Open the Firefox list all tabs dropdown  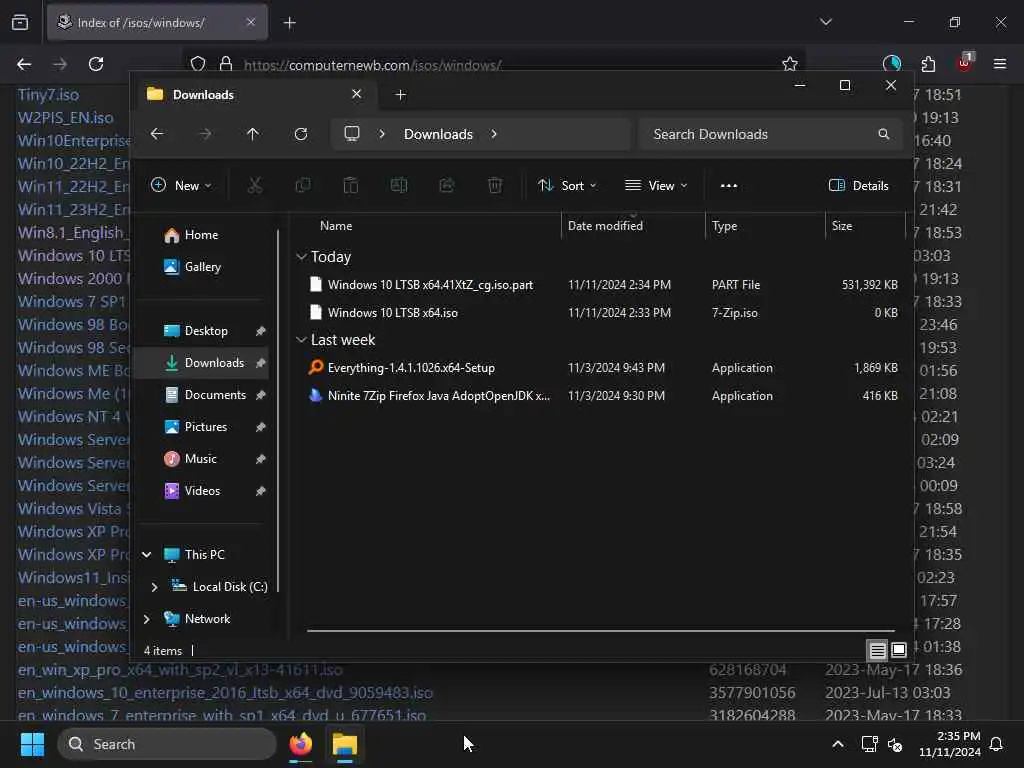pos(825,22)
